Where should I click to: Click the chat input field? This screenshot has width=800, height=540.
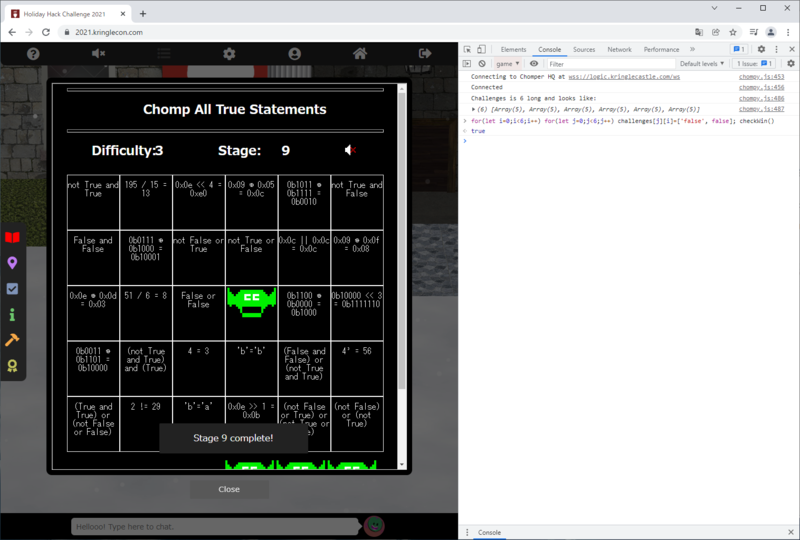click(215, 527)
